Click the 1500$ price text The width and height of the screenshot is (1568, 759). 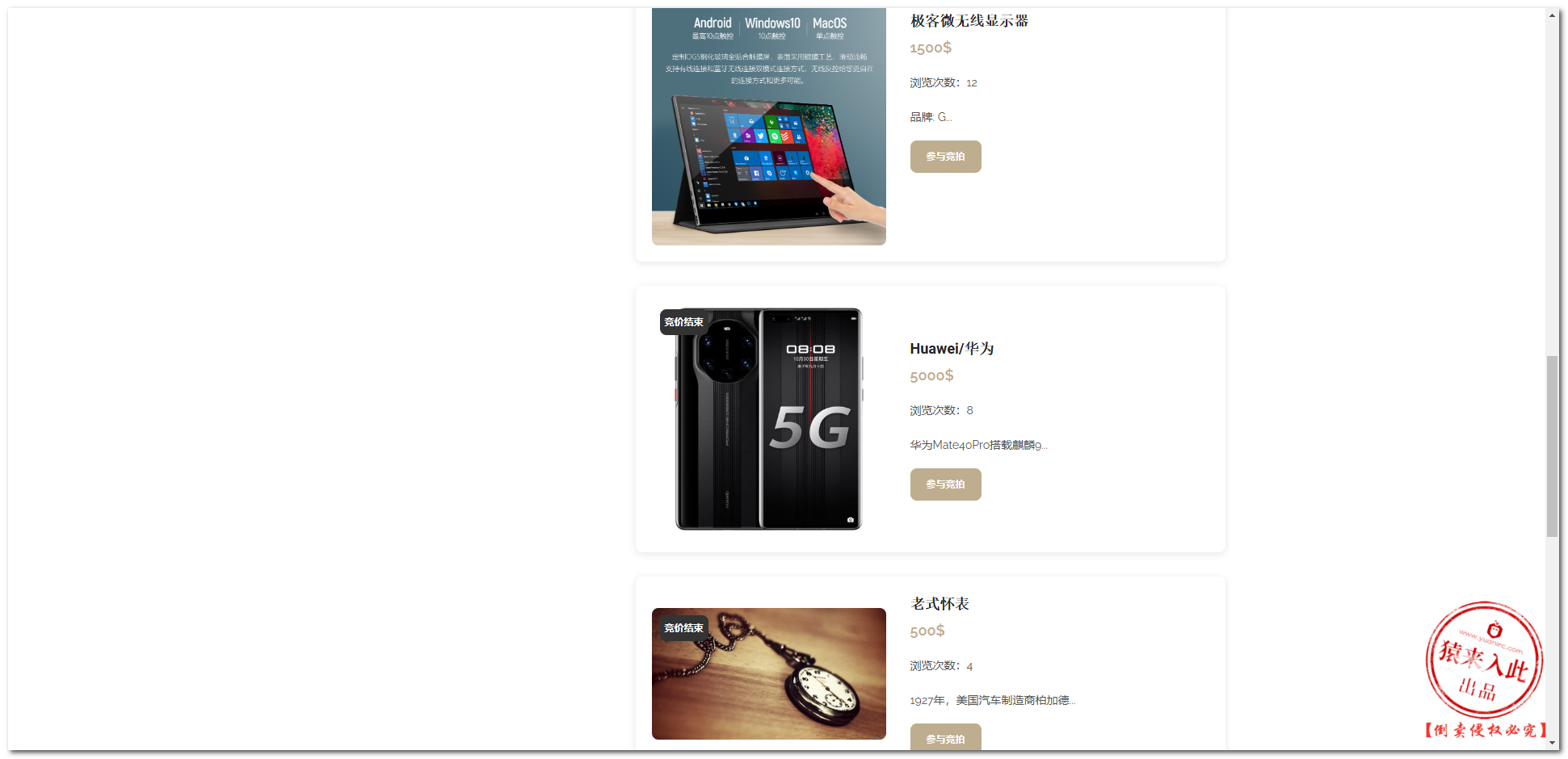coord(931,48)
